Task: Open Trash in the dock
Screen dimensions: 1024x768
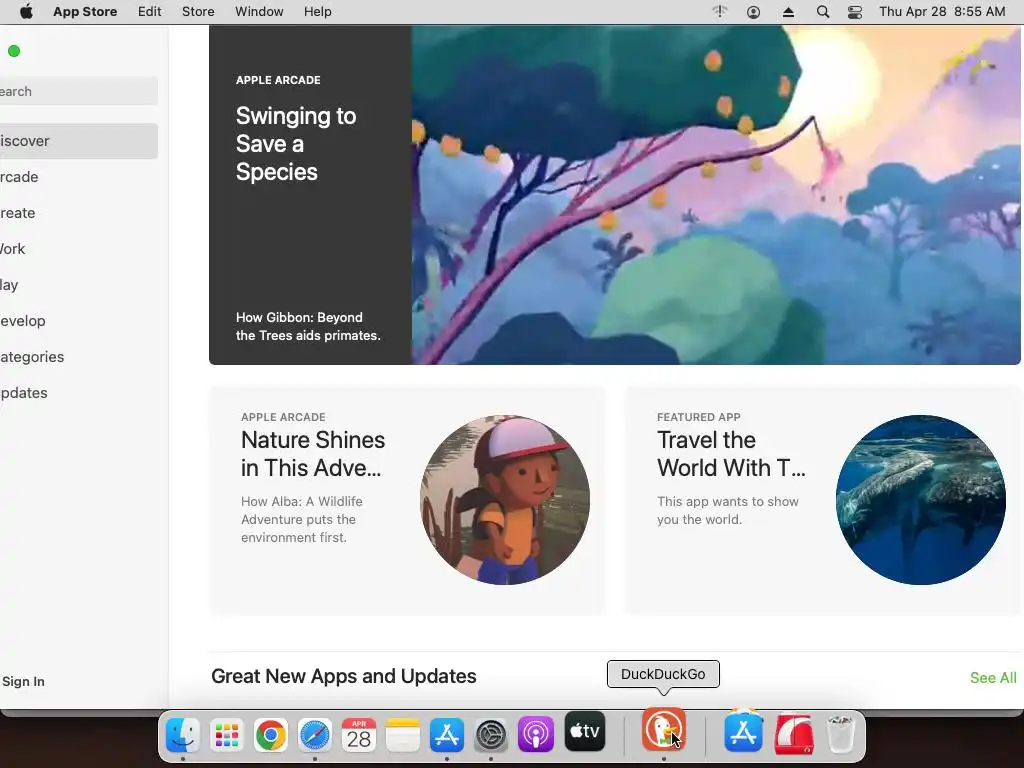Action: [x=840, y=734]
